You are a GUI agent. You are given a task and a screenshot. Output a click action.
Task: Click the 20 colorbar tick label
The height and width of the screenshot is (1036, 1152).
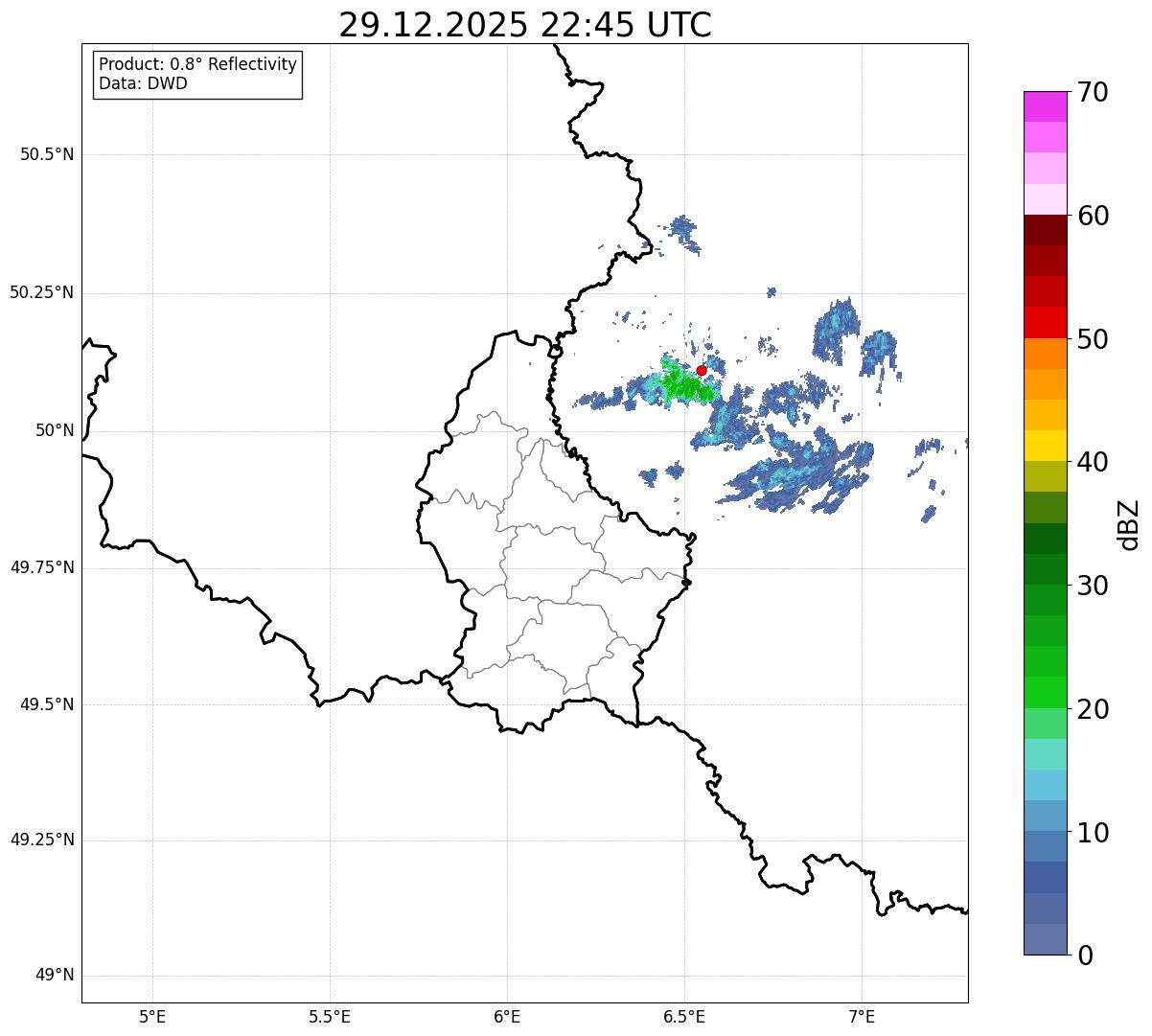(x=1093, y=709)
